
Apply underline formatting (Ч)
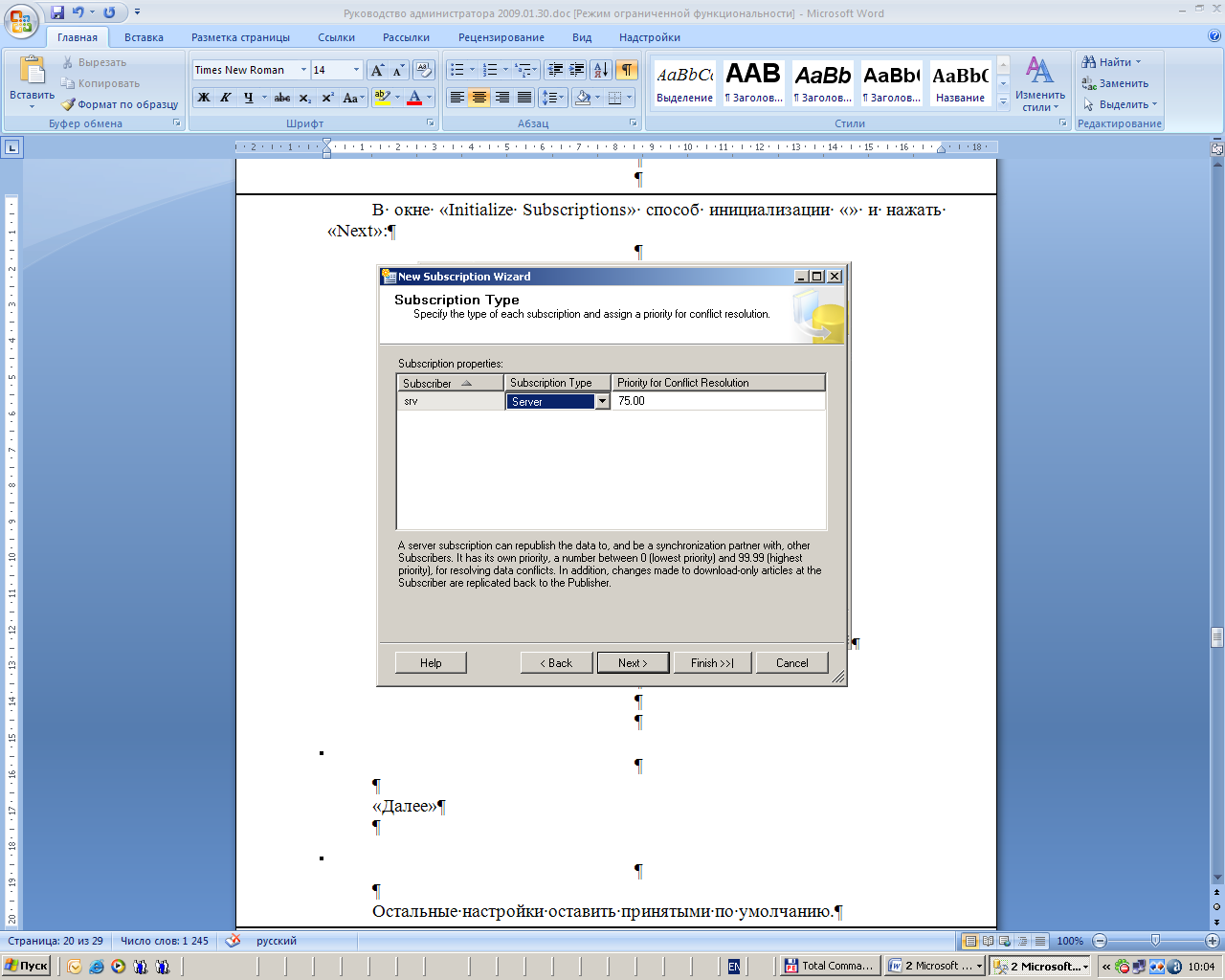(x=248, y=98)
